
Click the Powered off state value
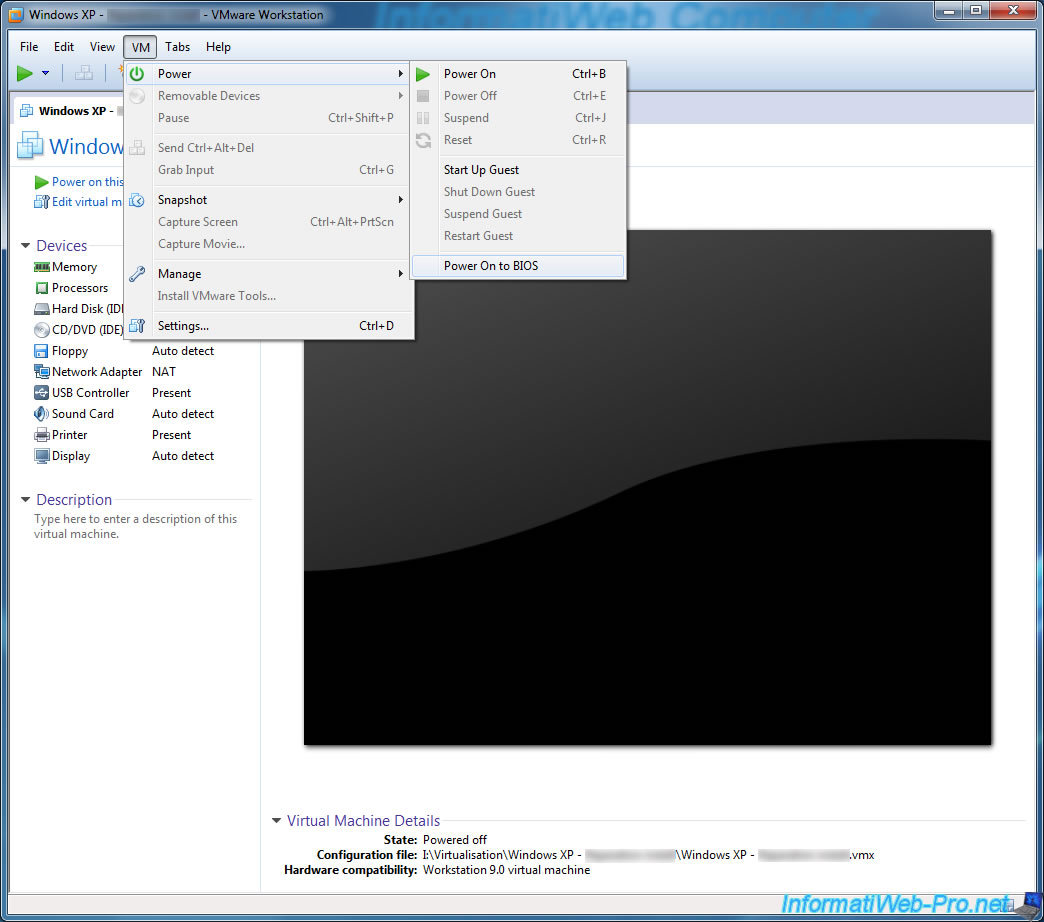(x=455, y=839)
